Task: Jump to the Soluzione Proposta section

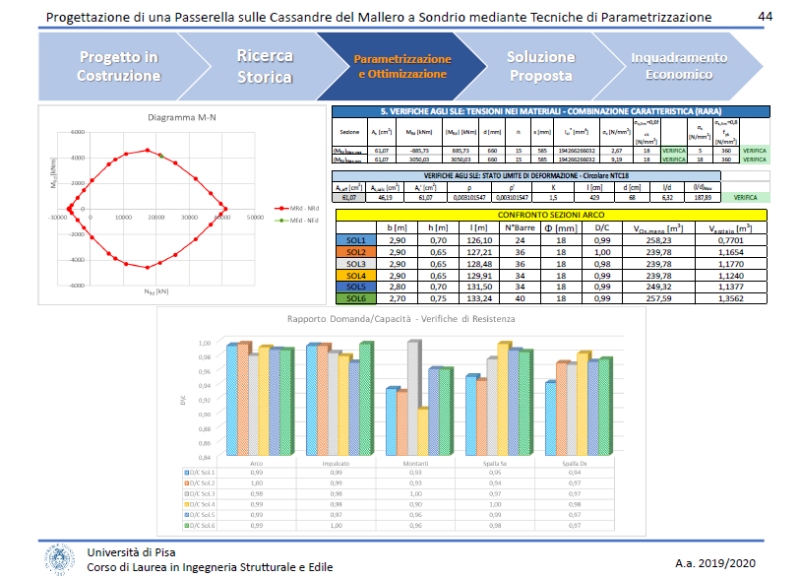Action: coord(540,66)
